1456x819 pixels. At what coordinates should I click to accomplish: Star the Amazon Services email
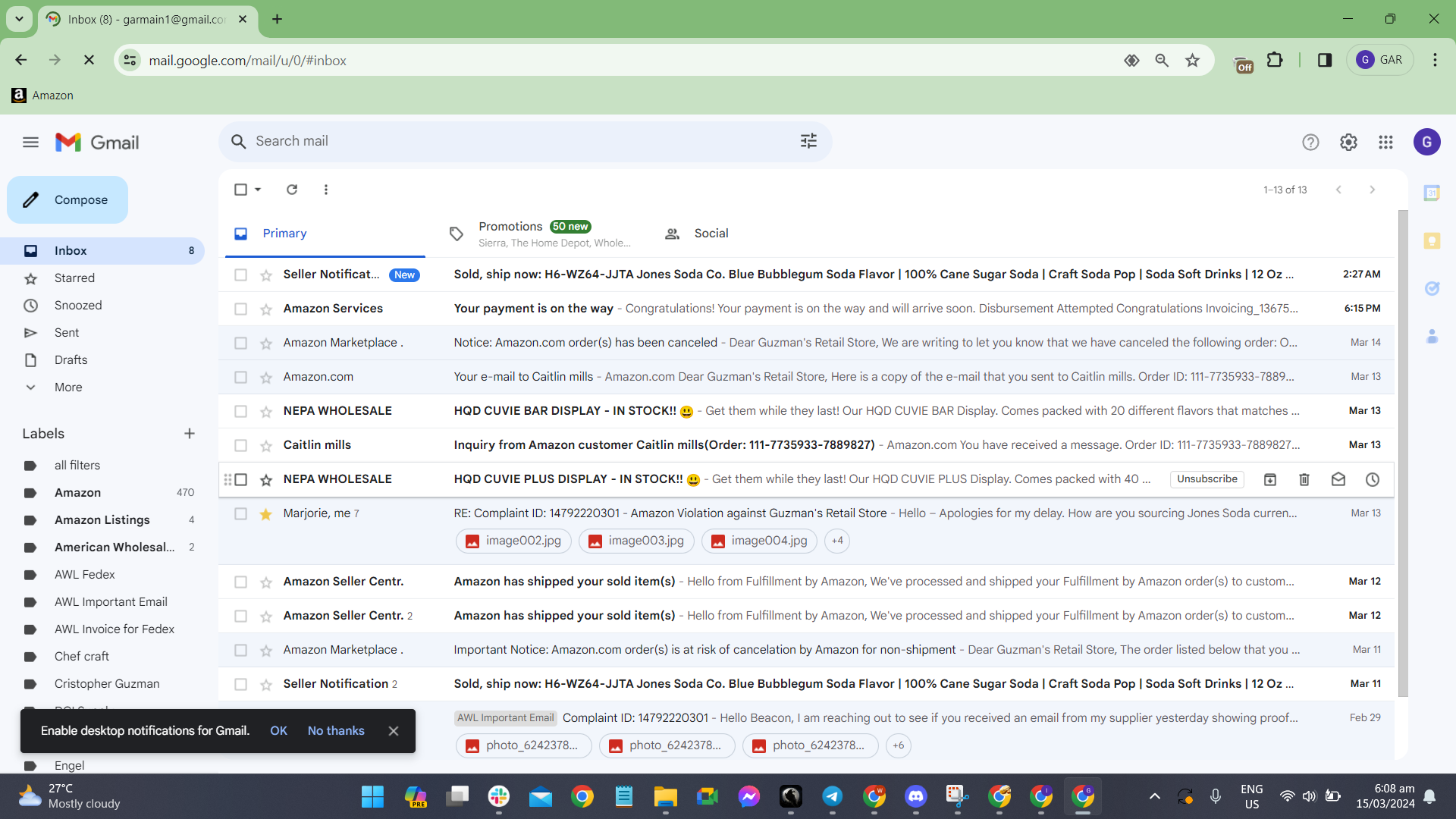[266, 309]
